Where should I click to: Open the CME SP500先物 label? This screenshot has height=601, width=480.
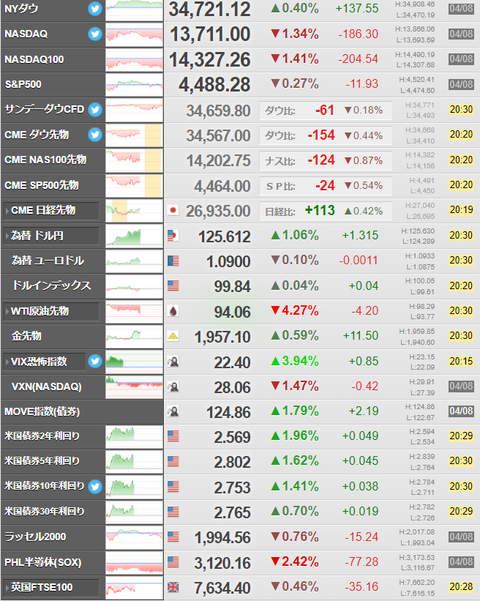(41, 185)
